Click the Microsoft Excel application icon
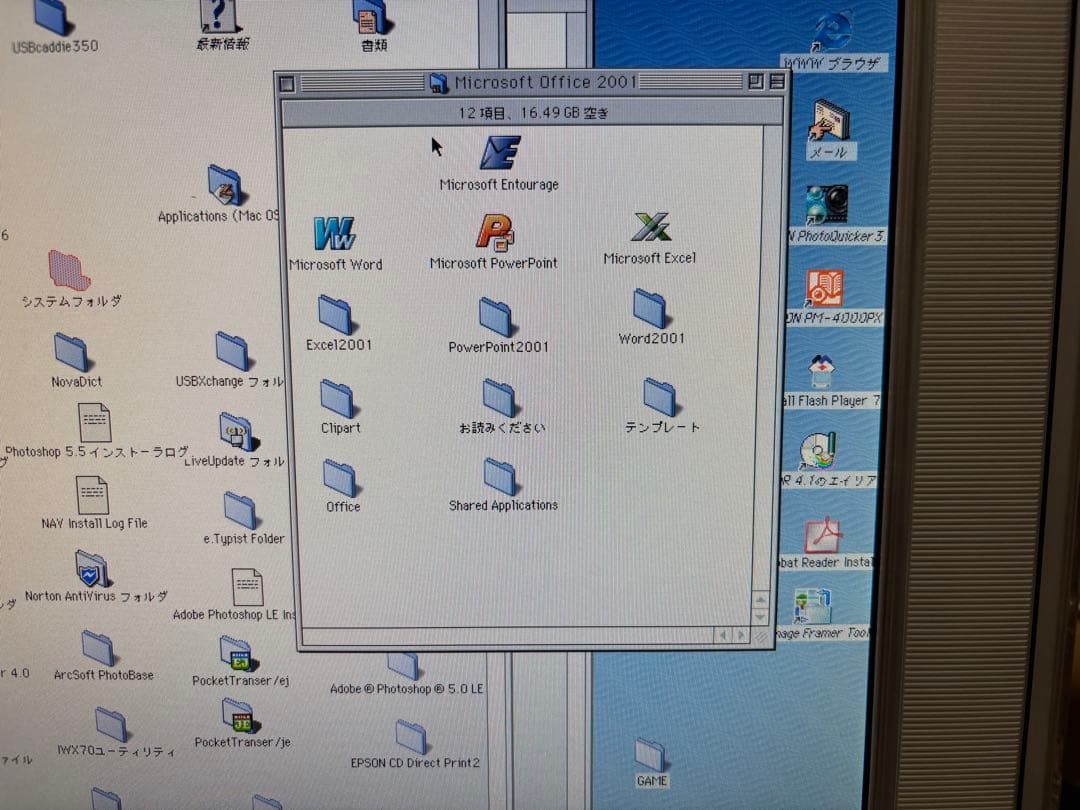Screen dimensions: 1080x810 click(650, 228)
